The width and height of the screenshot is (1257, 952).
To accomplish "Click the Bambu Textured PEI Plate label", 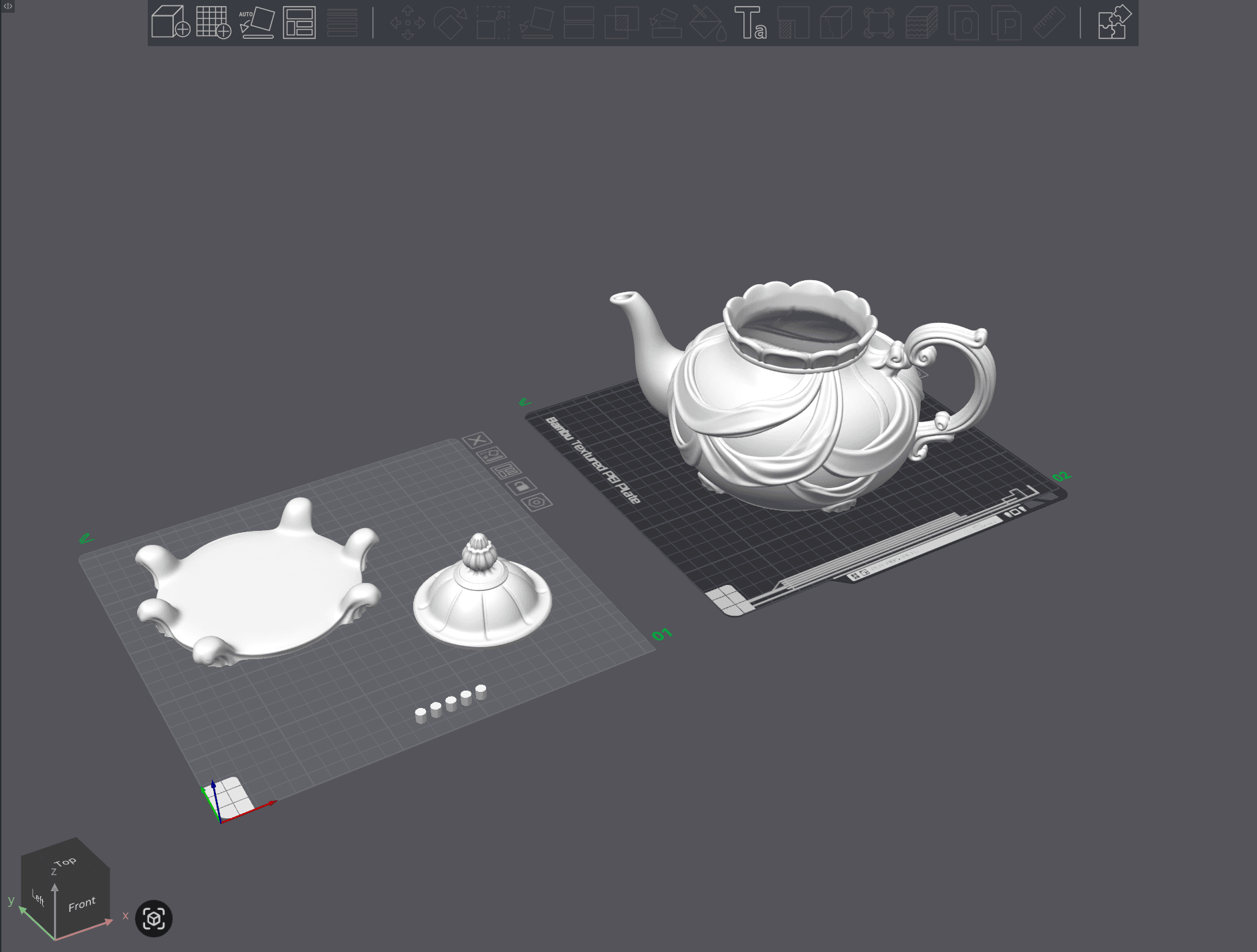I will point(593,460).
